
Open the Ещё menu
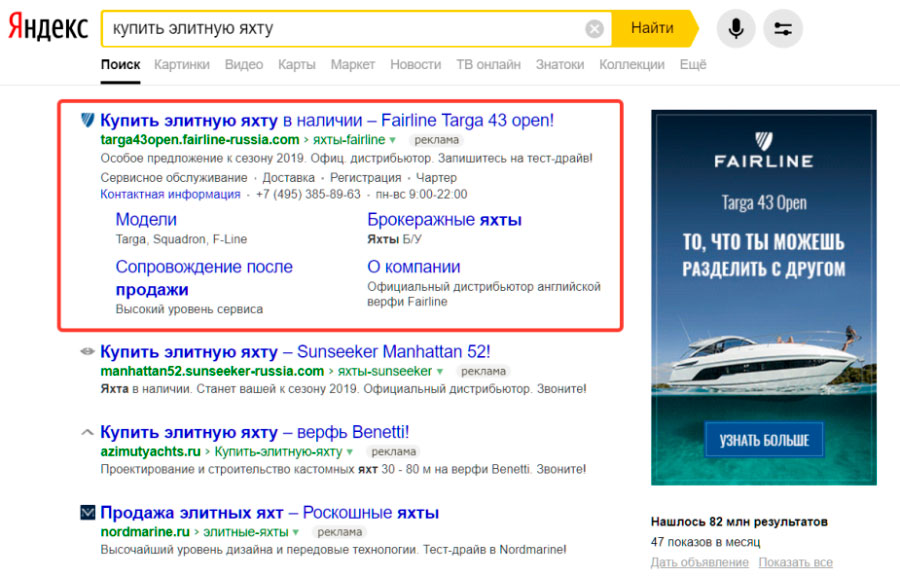(x=692, y=65)
